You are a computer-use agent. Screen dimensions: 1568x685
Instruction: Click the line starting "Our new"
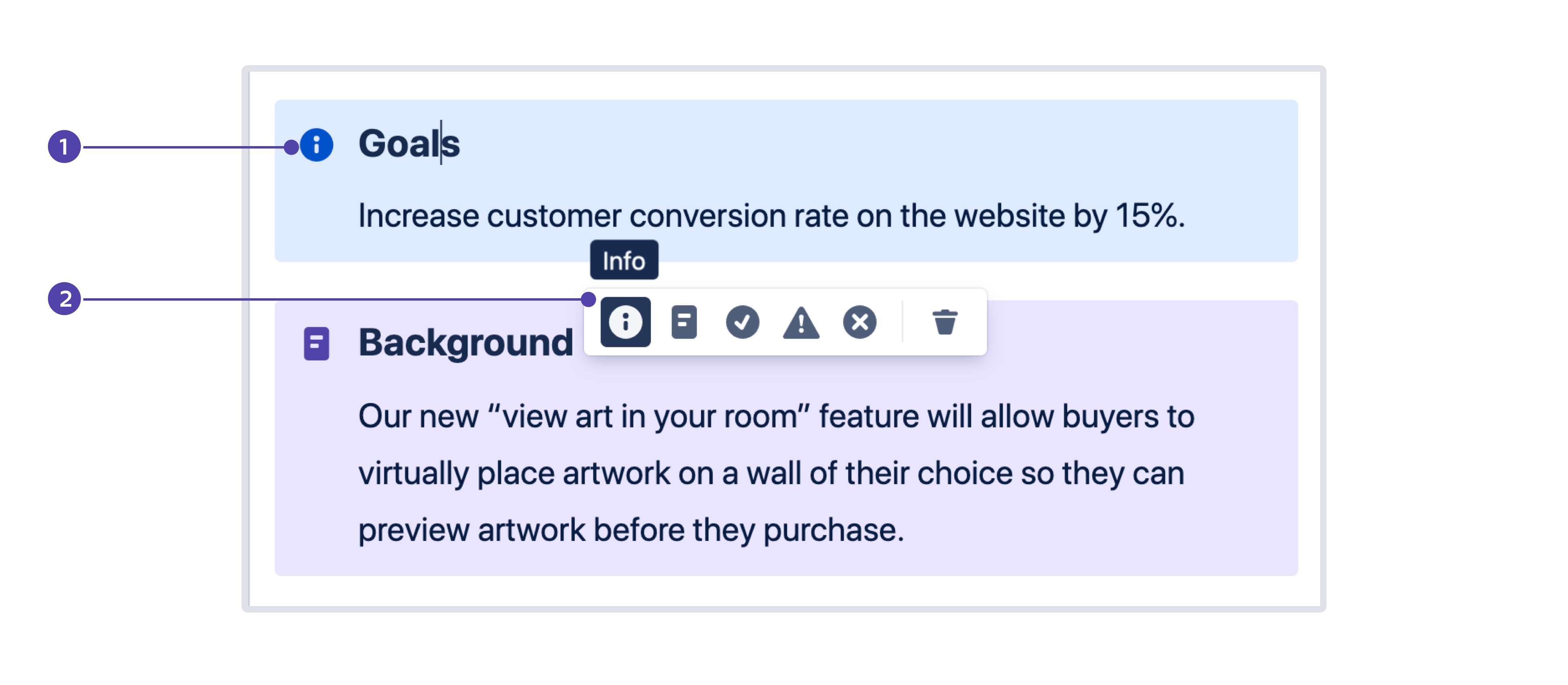pos(776,417)
